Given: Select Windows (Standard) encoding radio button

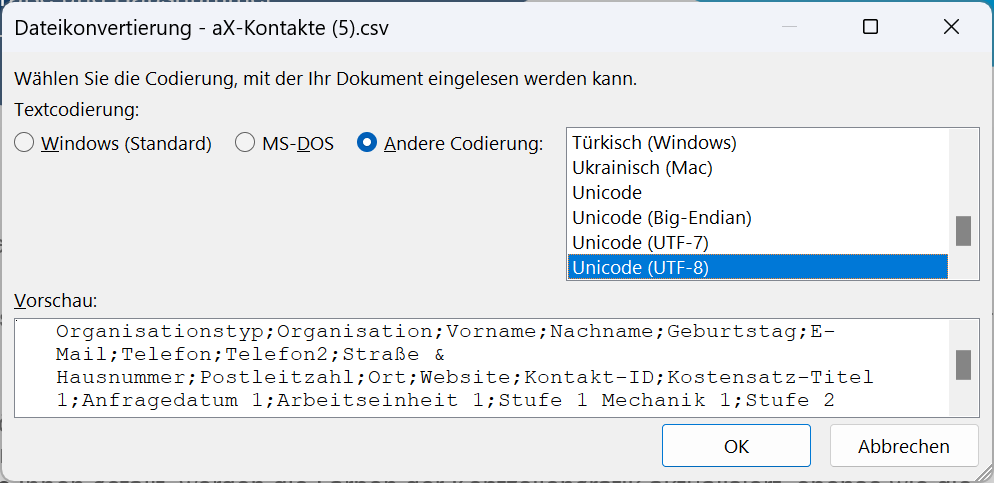Looking at the screenshot, I should coord(24,143).
